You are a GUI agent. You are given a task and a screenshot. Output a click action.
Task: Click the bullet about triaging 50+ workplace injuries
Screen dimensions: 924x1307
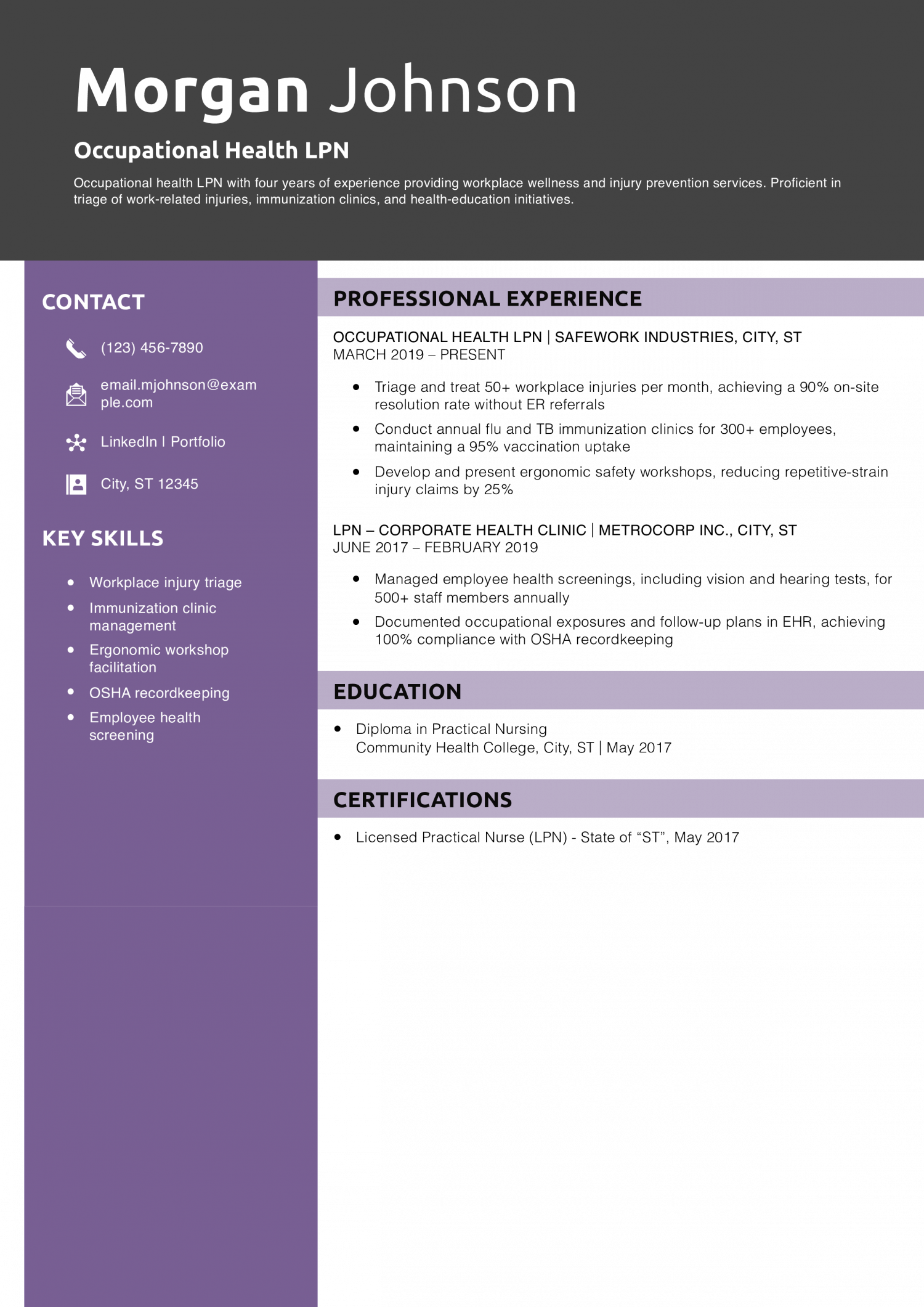[x=626, y=396]
